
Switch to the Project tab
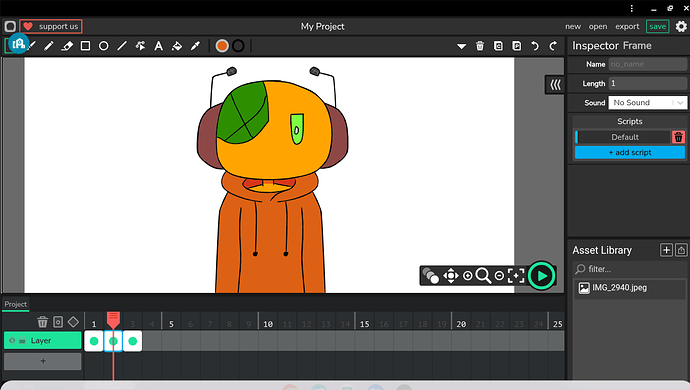tap(16, 304)
